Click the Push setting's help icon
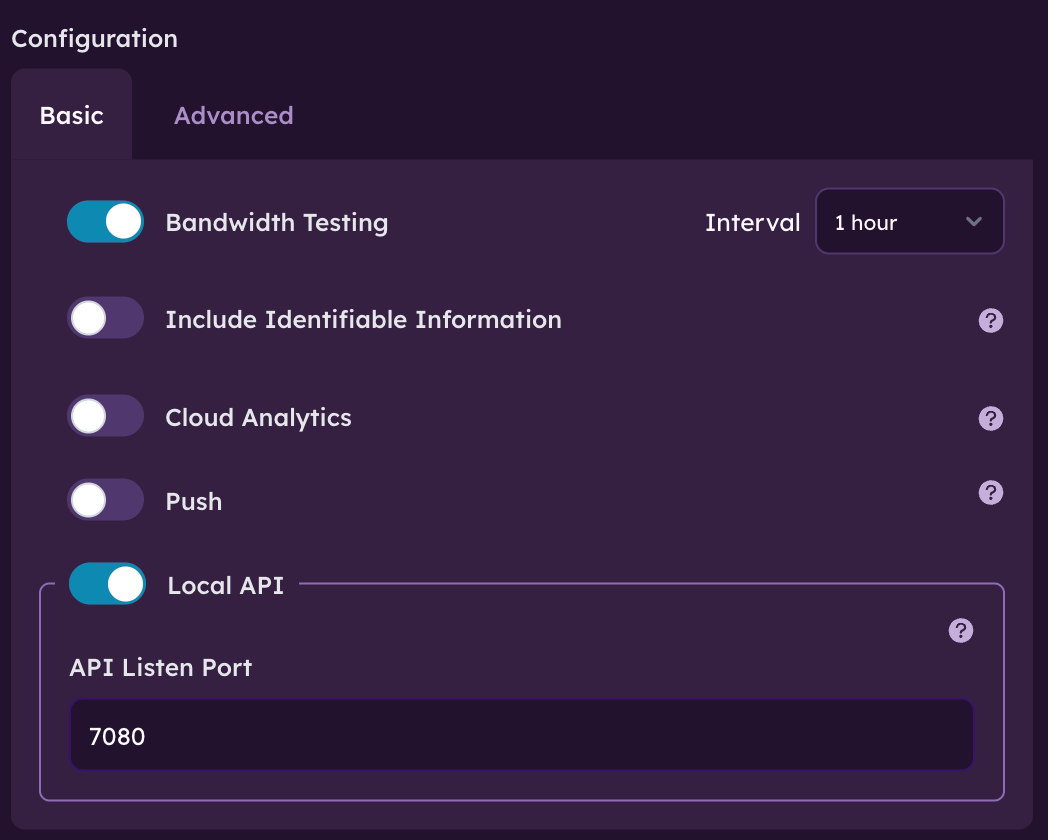This screenshot has height=840, width=1048. coord(990,492)
